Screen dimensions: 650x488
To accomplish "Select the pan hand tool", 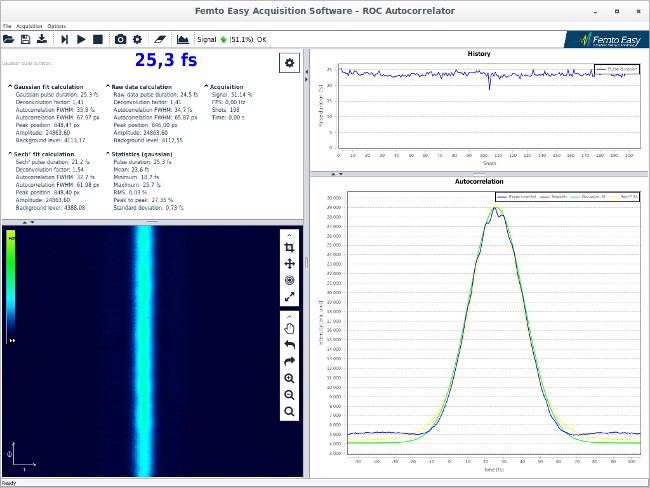I will 290,328.
